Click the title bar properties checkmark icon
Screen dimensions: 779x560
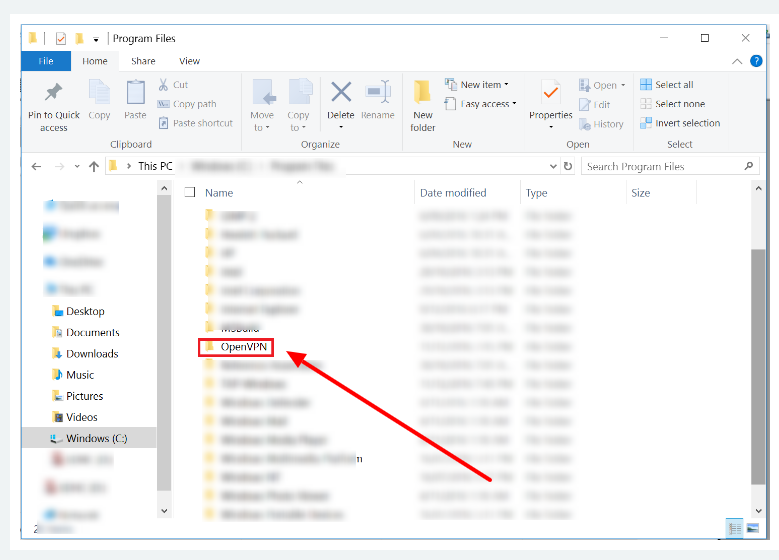61,38
